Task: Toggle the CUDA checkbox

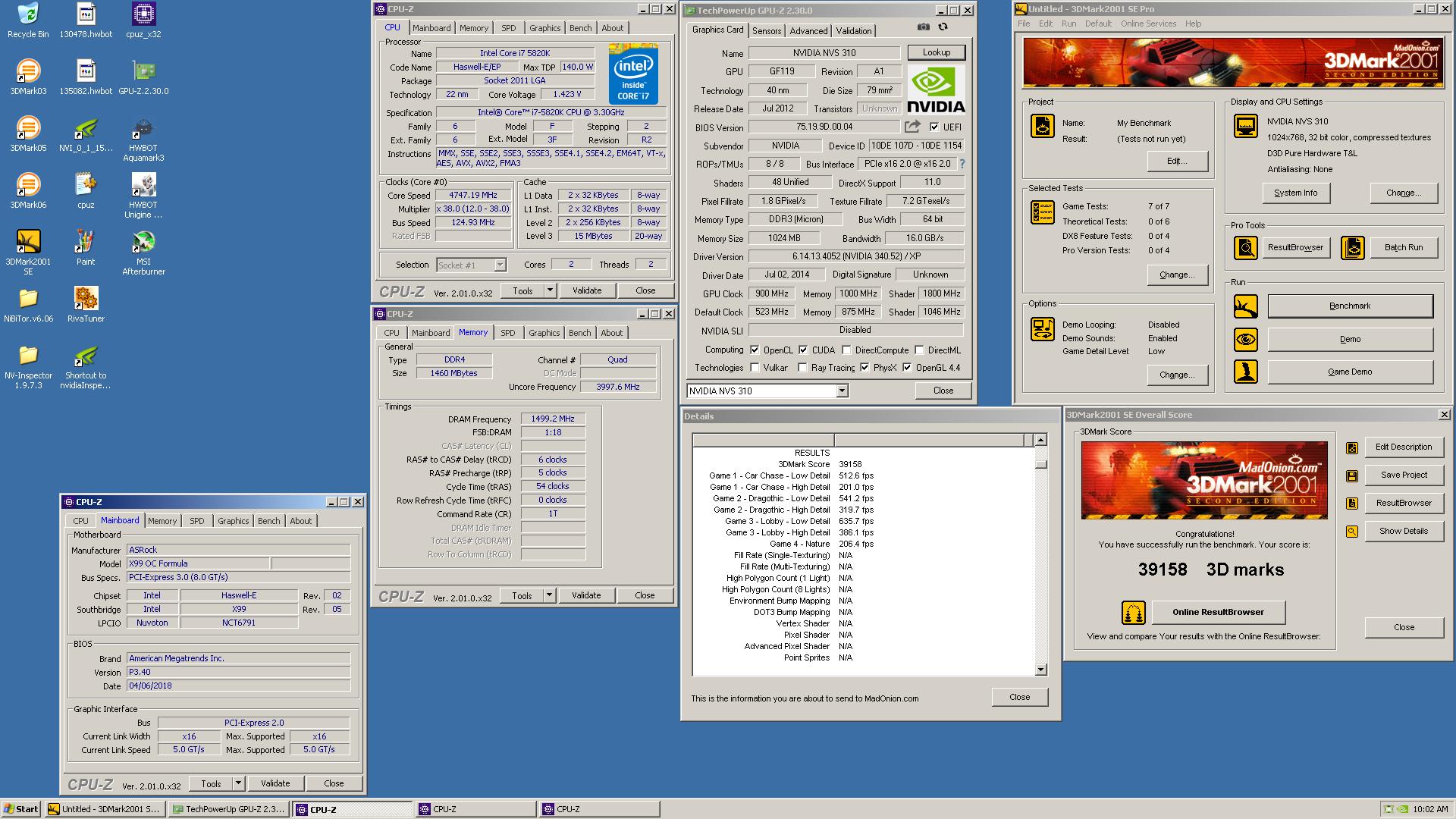Action: pos(803,350)
